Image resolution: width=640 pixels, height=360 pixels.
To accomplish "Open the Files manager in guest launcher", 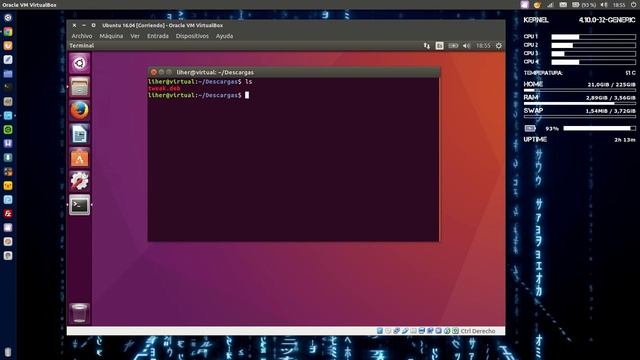I will pyautogui.click(x=79, y=87).
